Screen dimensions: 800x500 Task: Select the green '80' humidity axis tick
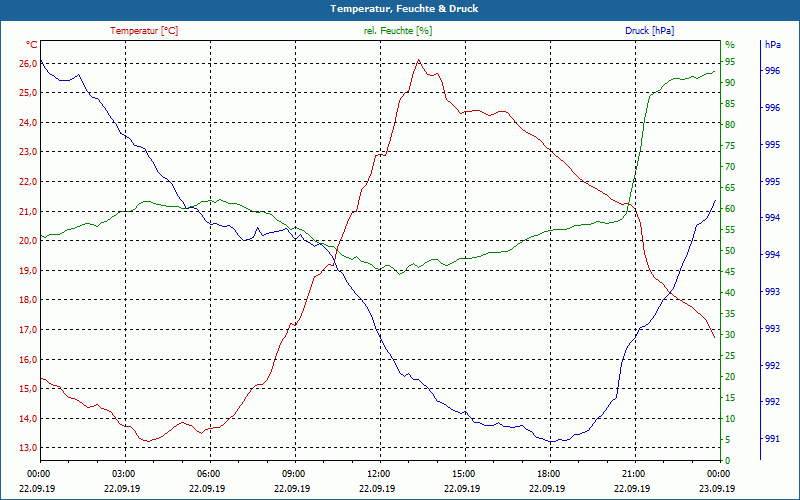click(730, 124)
